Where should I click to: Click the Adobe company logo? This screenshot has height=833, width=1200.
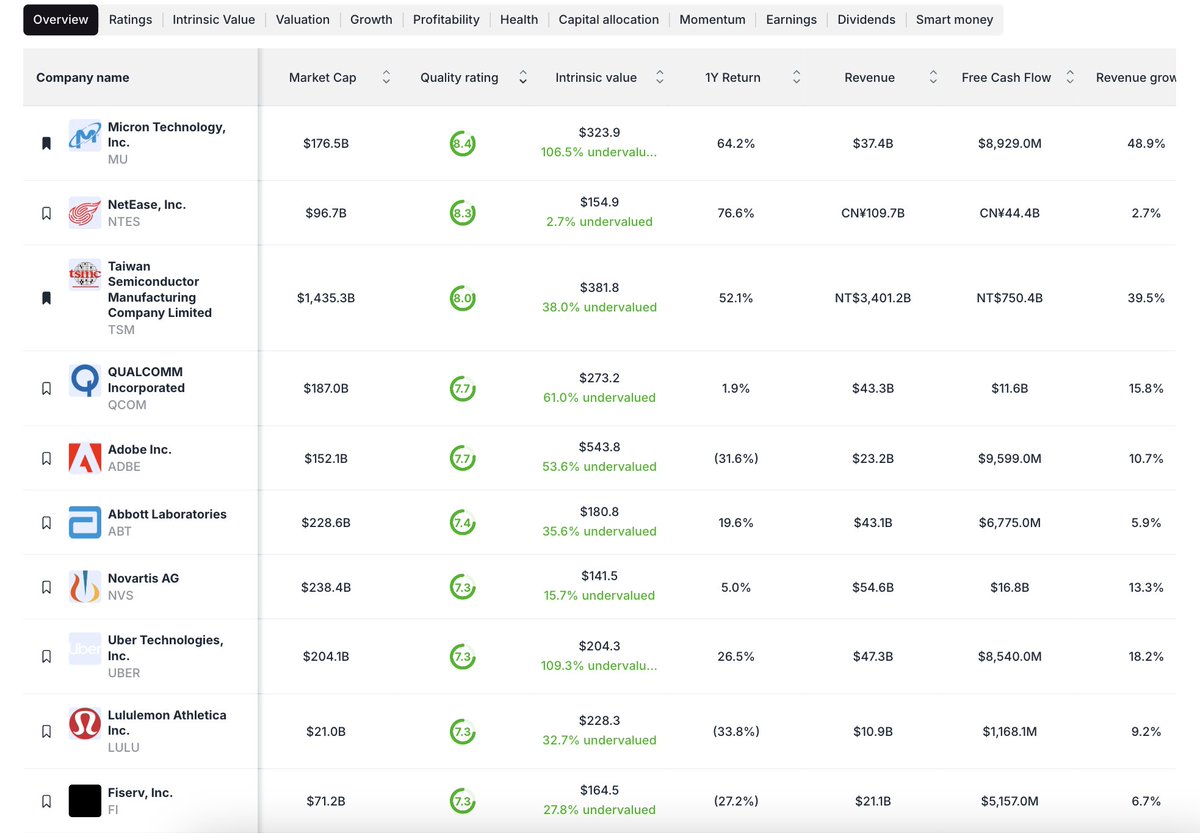[85, 458]
